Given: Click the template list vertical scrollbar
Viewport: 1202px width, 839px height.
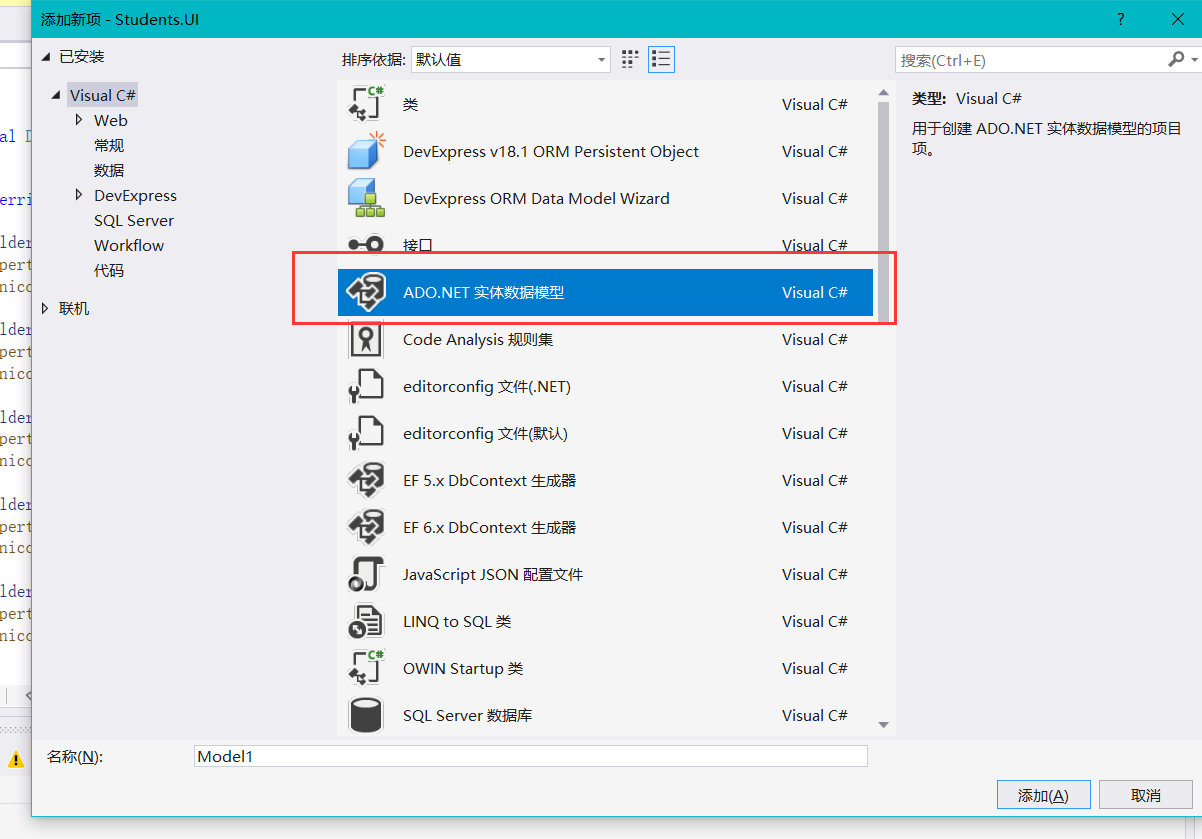Looking at the screenshot, I should 883,200.
